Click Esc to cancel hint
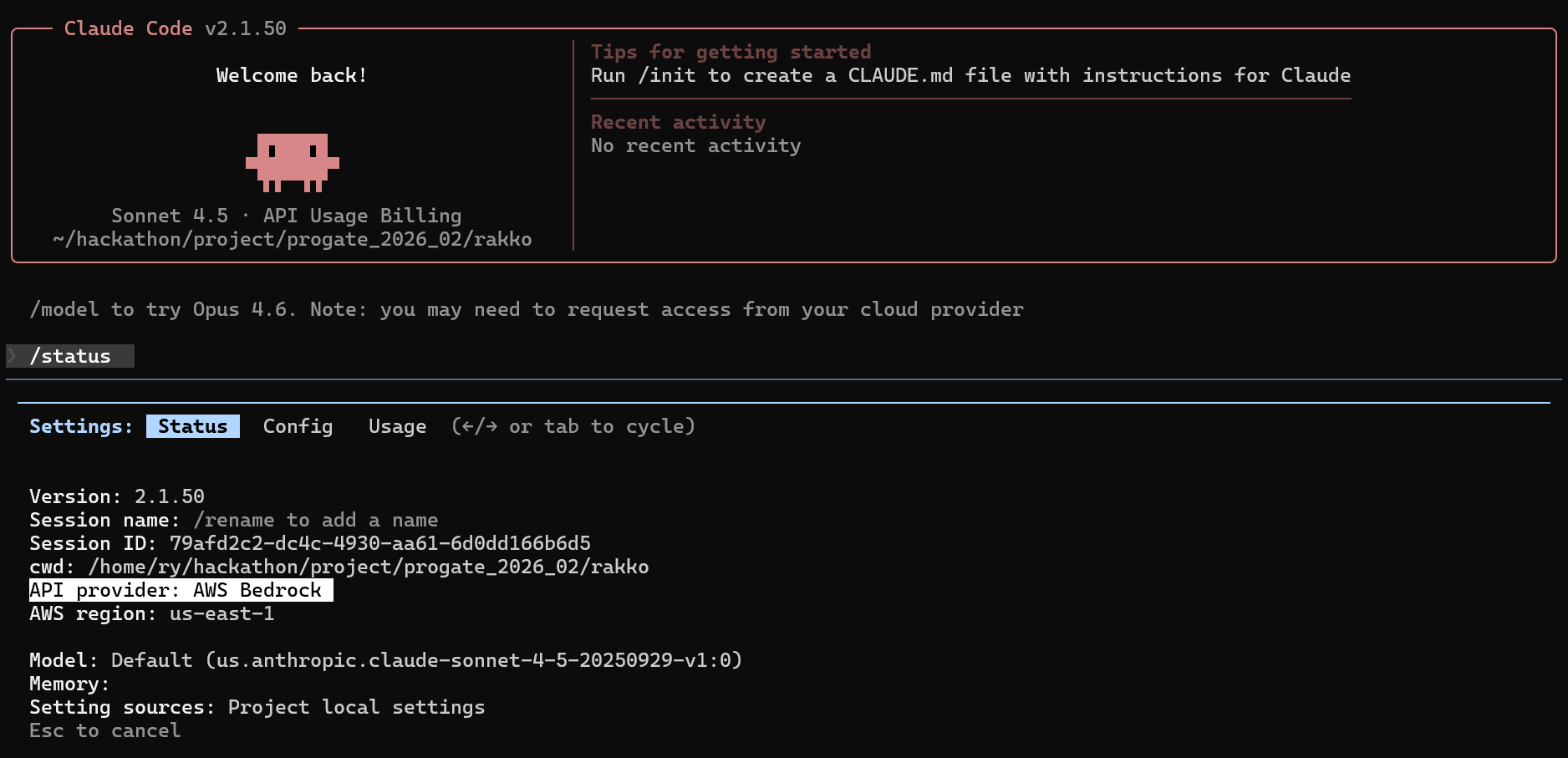The width and height of the screenshot is (1568, 758). pos(104,730)
